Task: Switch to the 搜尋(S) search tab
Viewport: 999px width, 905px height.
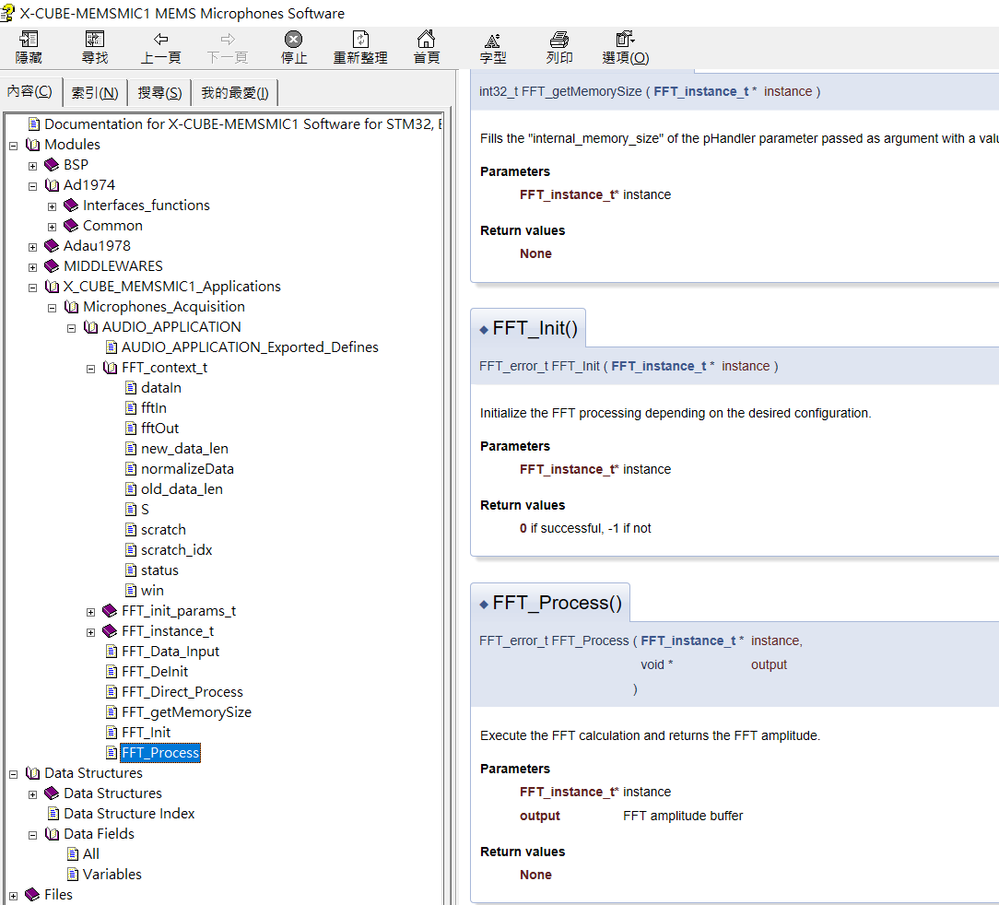Action: 160,93
